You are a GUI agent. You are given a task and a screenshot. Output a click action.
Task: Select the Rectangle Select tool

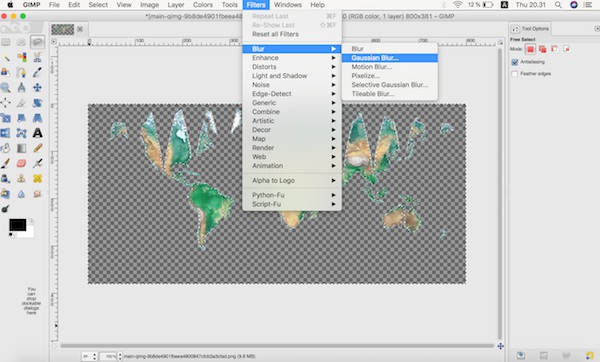[x=6, y=42]
